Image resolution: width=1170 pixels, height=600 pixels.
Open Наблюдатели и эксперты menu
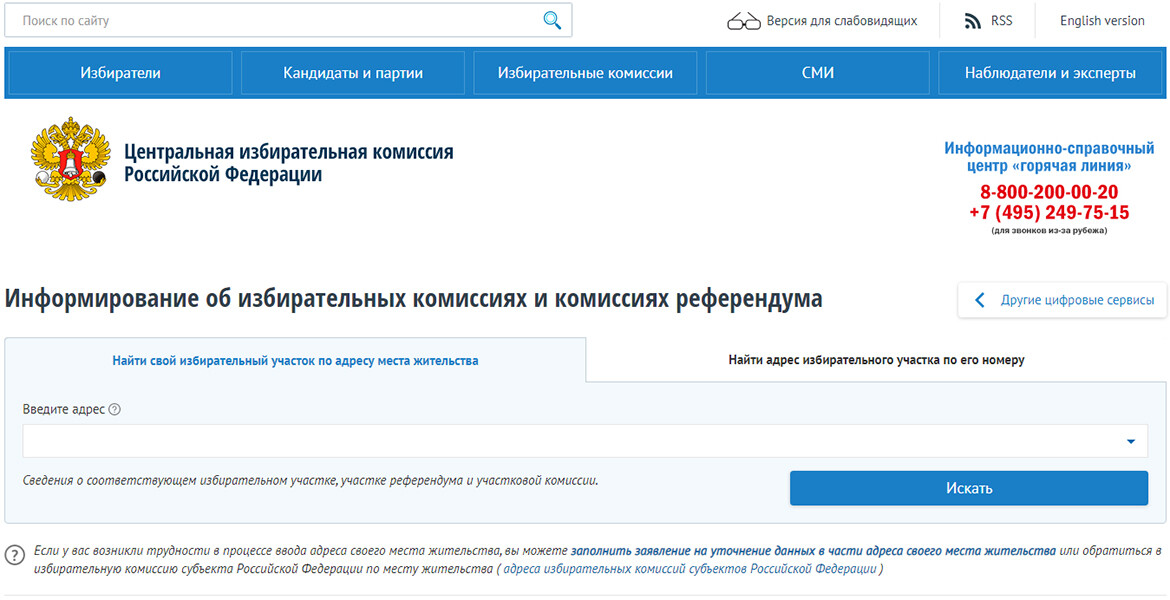(1050, 73)
